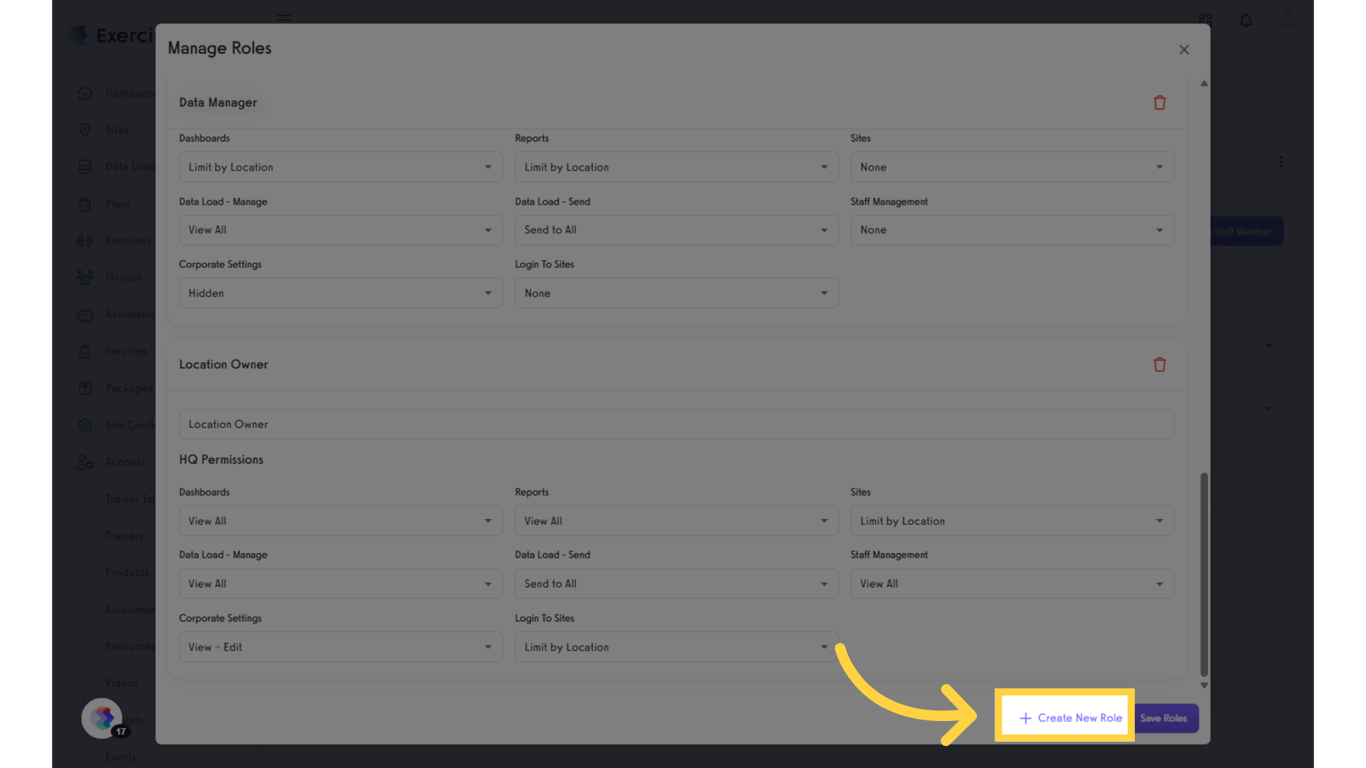Click the notifications bell icon
The image size is (1366, 768).
(x=1246, y=20)
